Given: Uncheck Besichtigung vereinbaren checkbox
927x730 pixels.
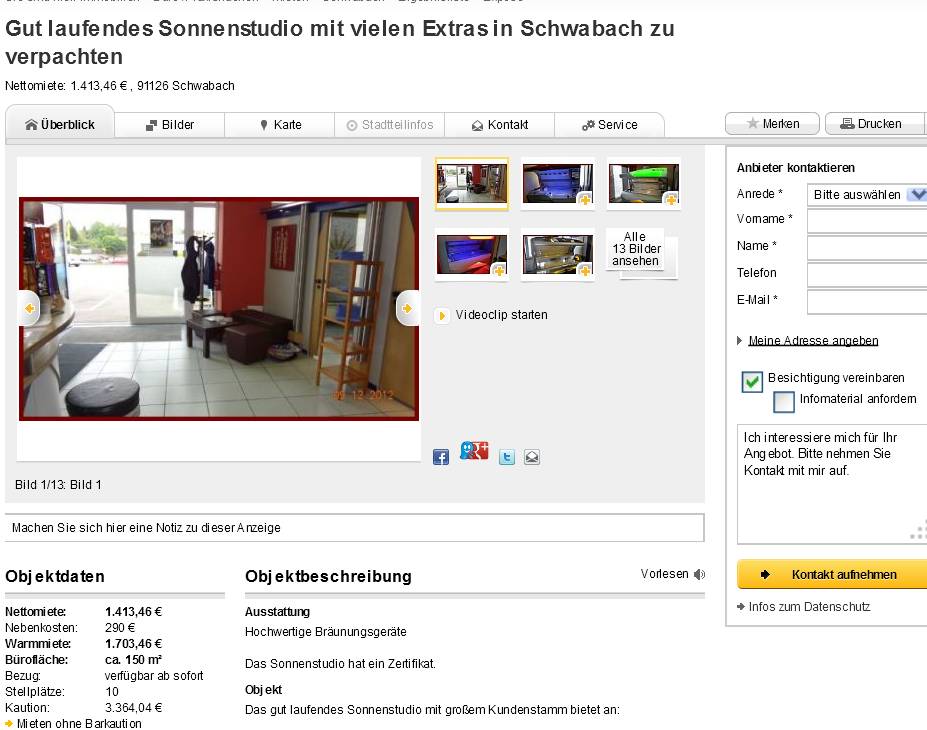Looking at the screenshot, I should pos(752,382).
